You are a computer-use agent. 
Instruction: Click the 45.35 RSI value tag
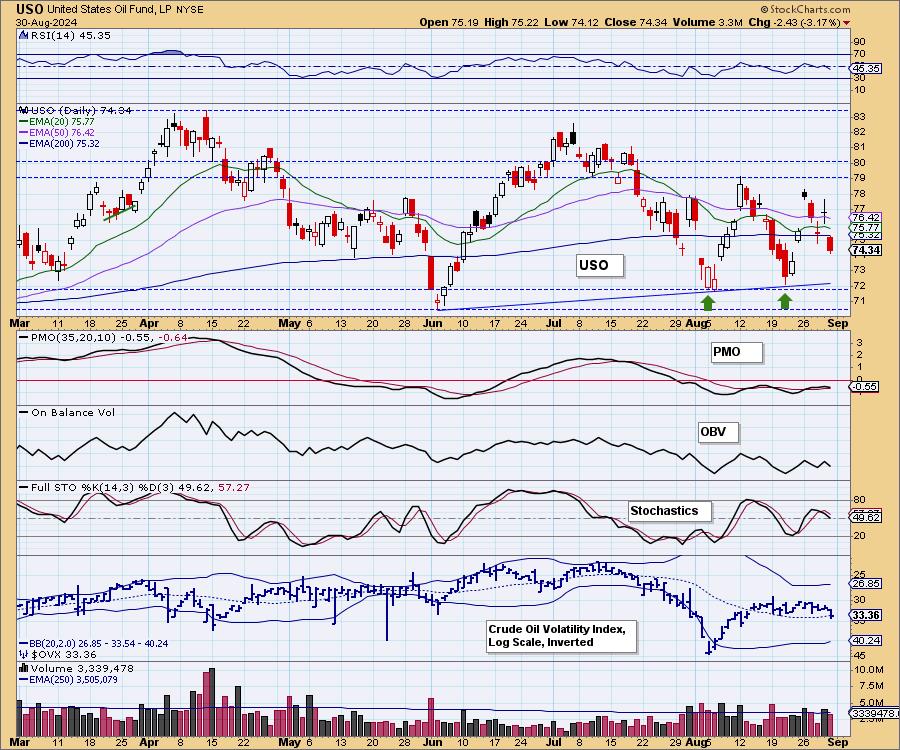click(866, 68)
